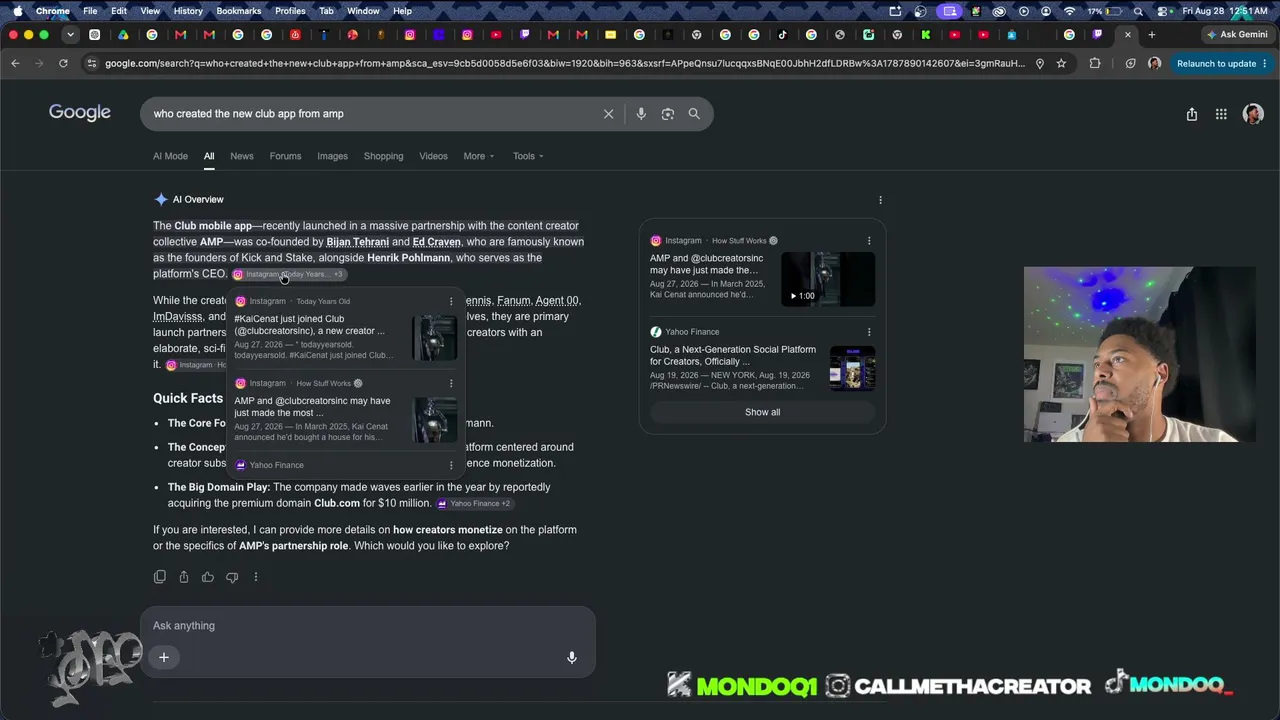Share the AI Overview answer
Image resolution: width=1280 pixels, height=720 pixels.
pyautogui.click(x=184, y=577)
